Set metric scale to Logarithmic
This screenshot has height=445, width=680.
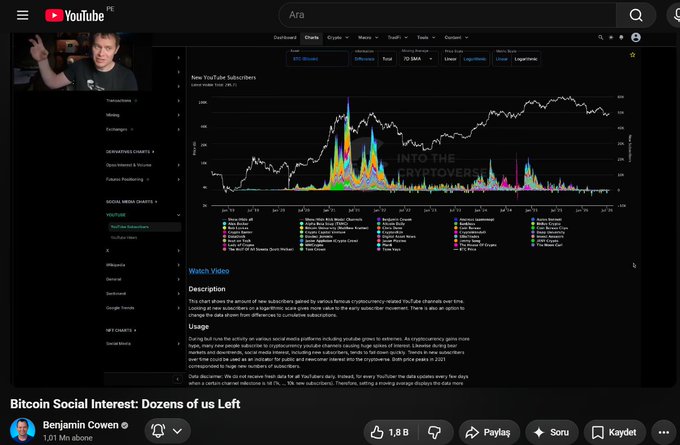coord(526,59)
